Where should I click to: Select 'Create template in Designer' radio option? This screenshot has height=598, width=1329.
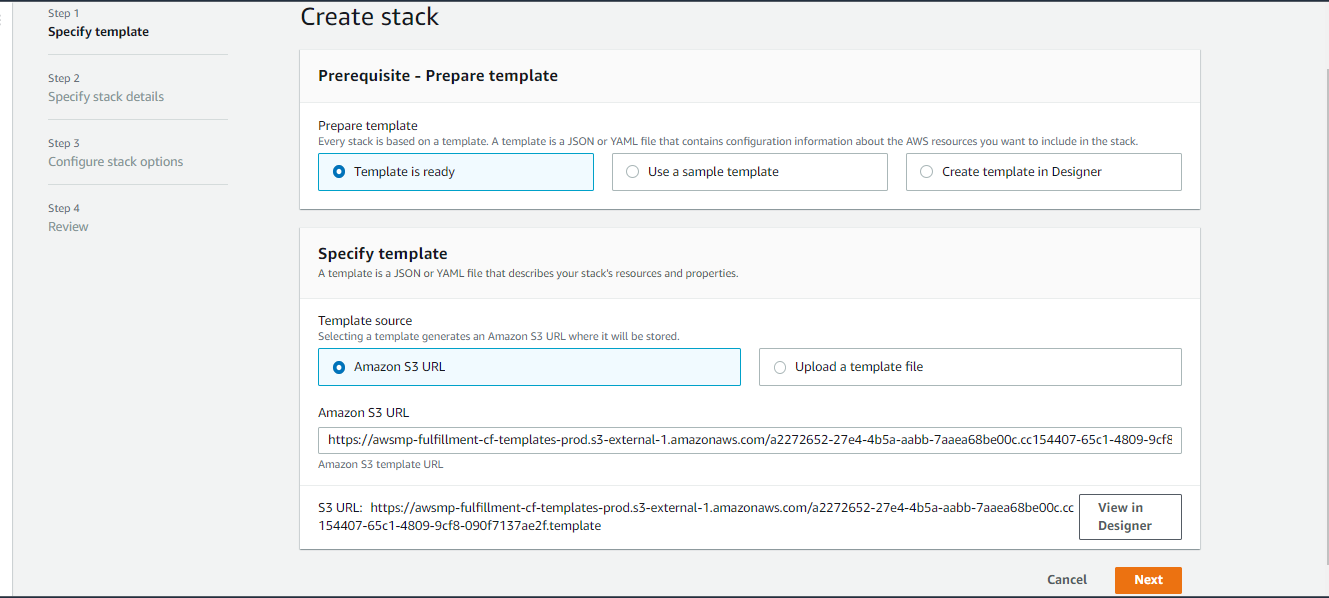click(x=927, y=172)
